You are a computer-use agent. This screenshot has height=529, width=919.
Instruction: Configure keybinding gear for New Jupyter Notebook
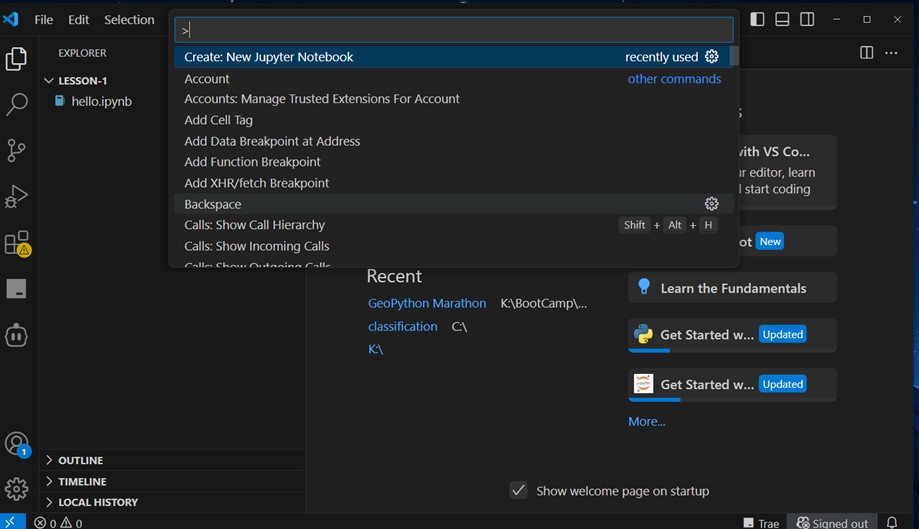712,56
